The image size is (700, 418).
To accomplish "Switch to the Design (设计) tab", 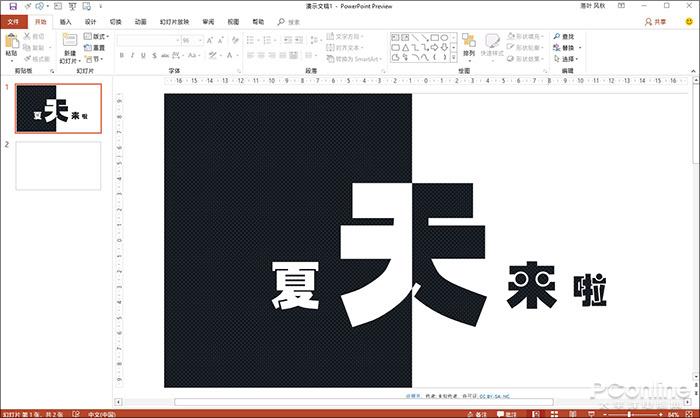I will tap(91, 20).
